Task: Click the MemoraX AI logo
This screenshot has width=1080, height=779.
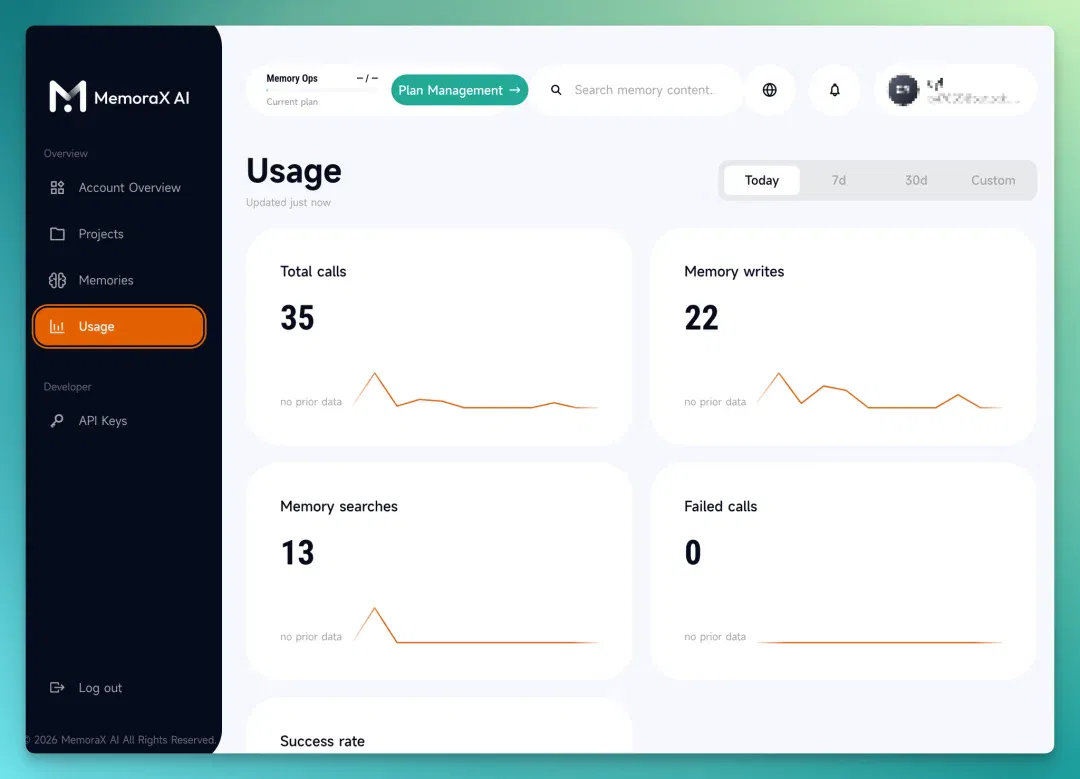Action: [119, 96]
